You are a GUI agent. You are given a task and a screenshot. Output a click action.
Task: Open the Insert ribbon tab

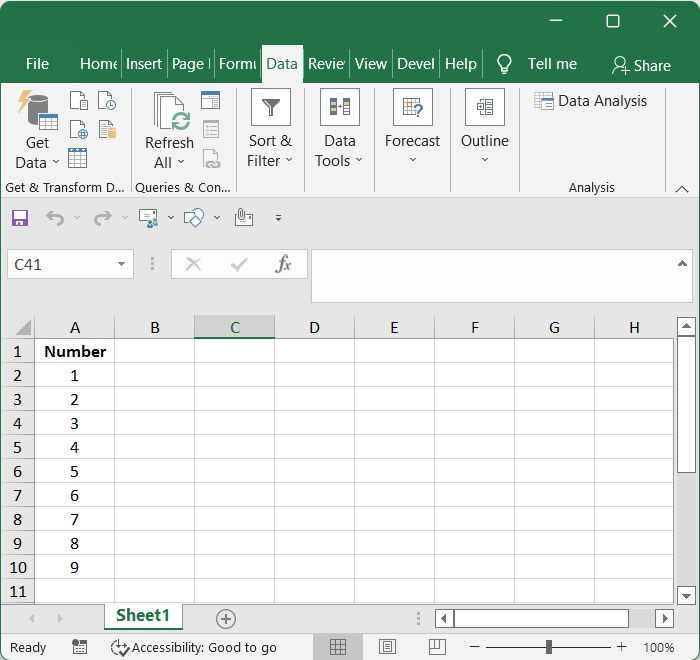143,64
